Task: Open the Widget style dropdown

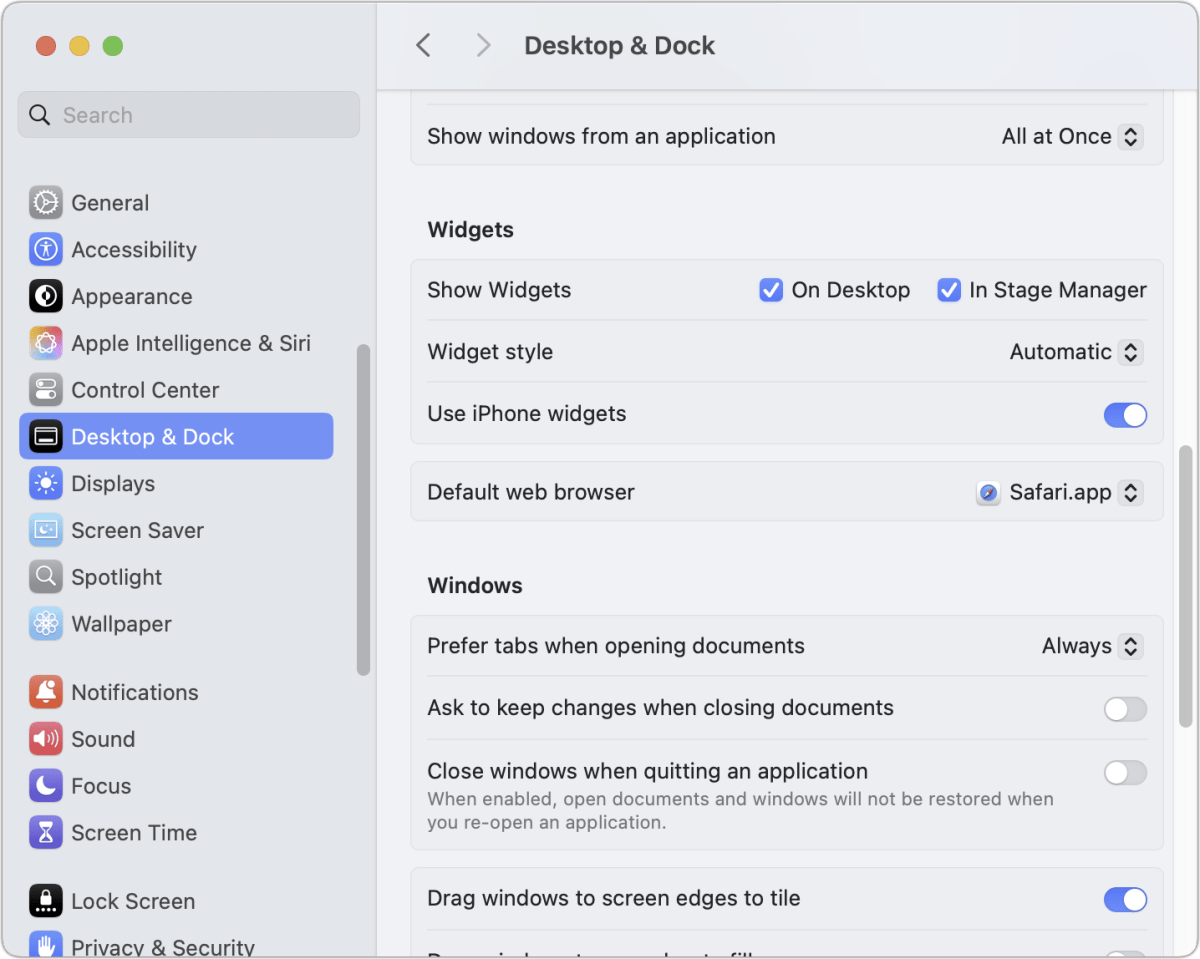Action: (1131, 352)
